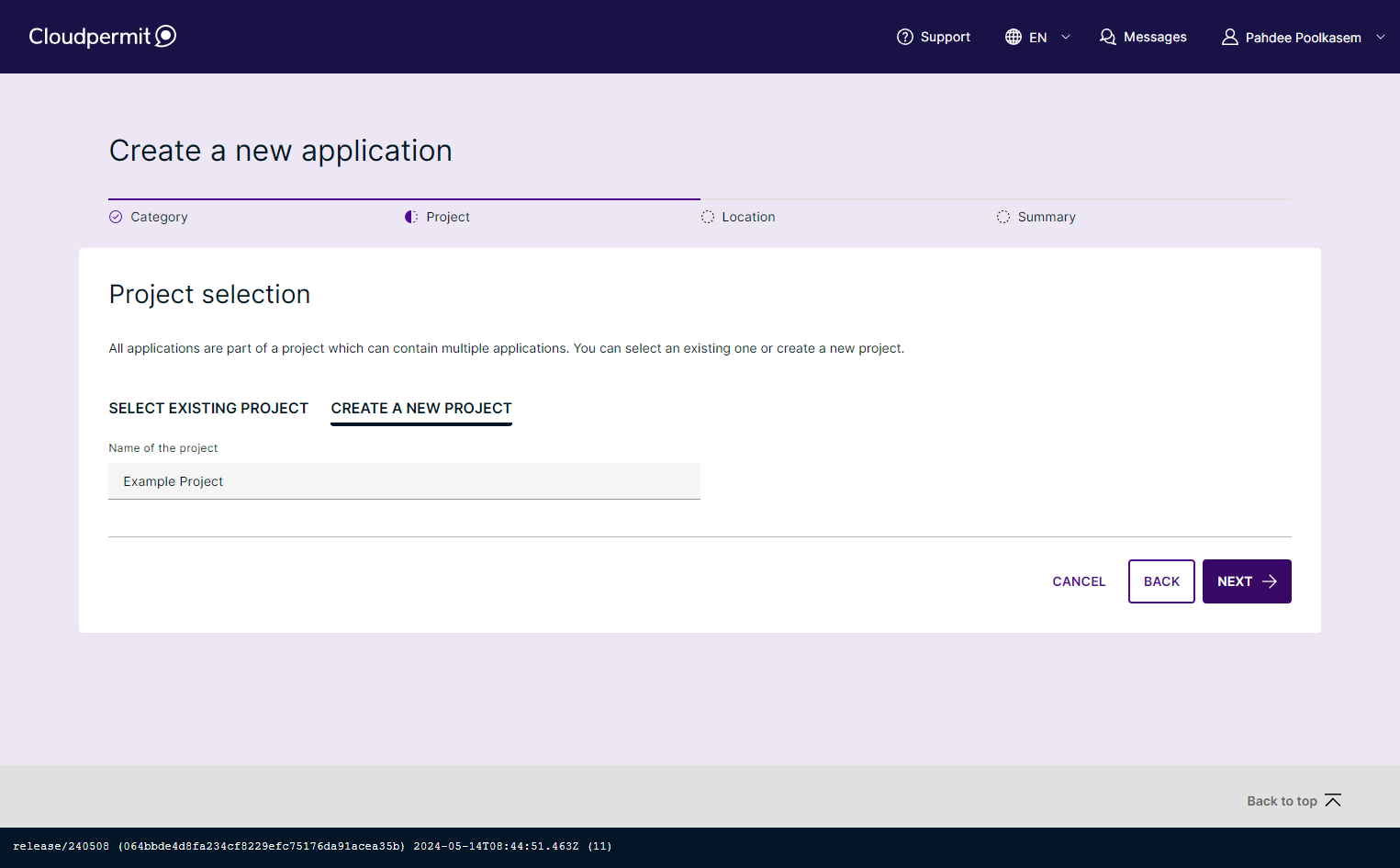Image resolution: width=1400 pixels, height=868 pixels.
Task: Click the half-filled Project step icon
Action: (x=411, y=217)
